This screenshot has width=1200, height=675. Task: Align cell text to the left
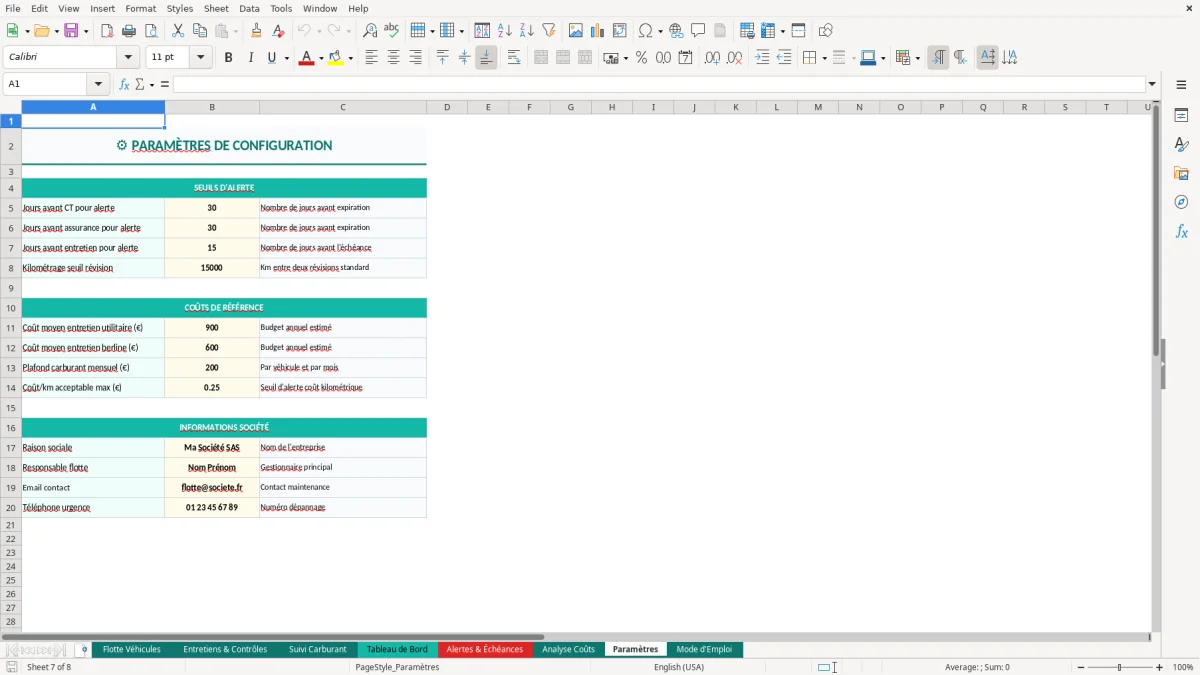pos(371,58)
